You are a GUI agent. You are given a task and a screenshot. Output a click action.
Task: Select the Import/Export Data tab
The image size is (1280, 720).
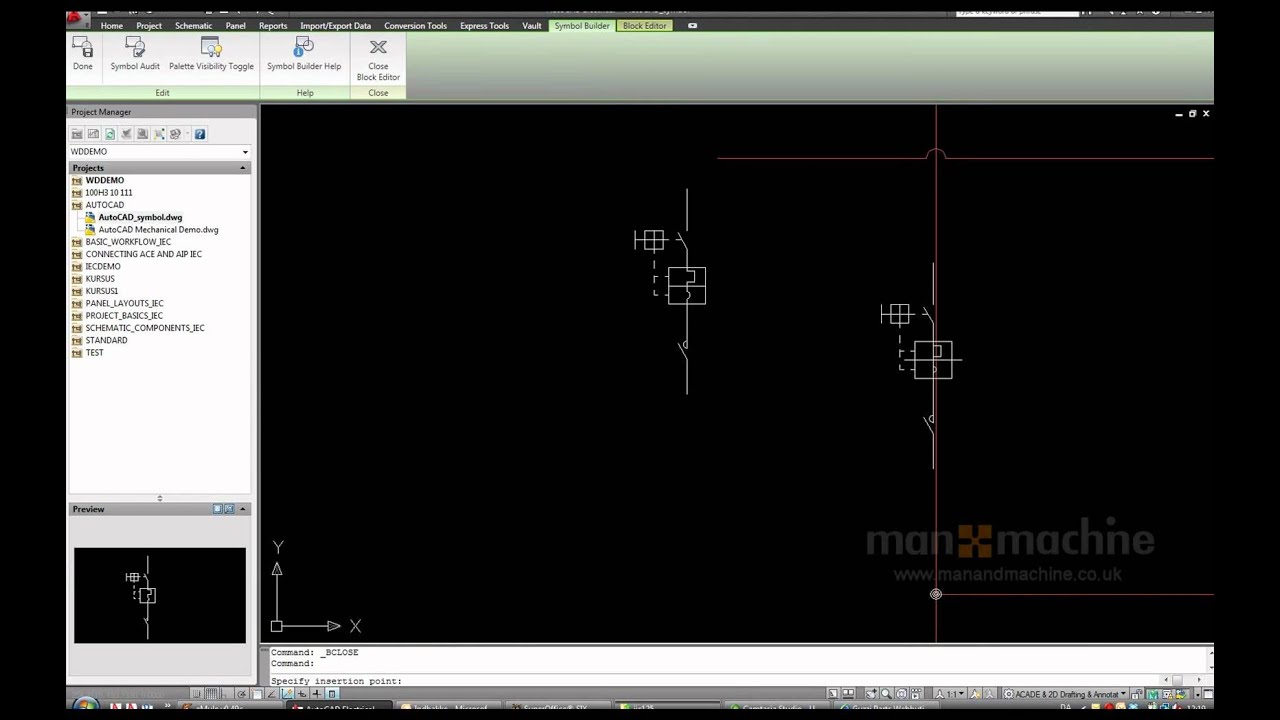tap(335, 26)
